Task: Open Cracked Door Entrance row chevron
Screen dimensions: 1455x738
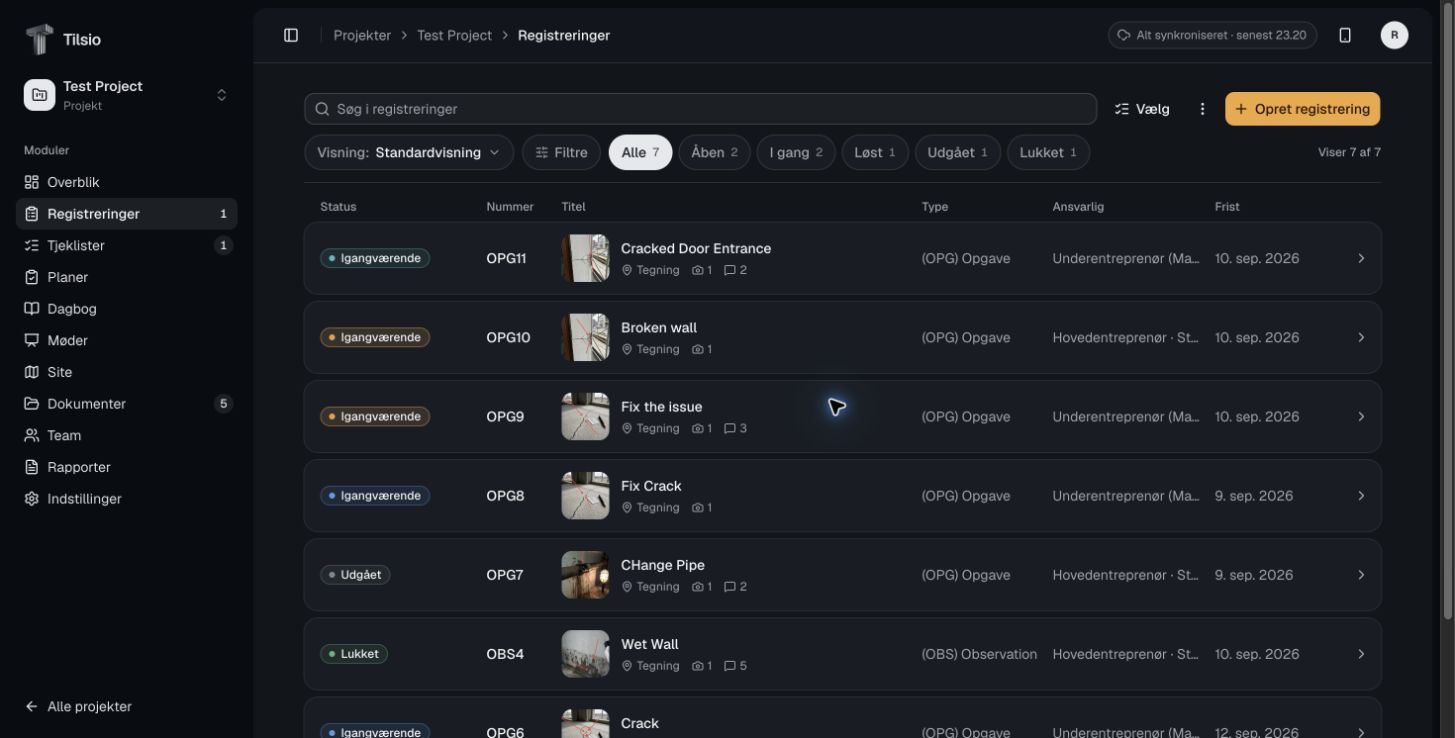Action: [1361, 258]
